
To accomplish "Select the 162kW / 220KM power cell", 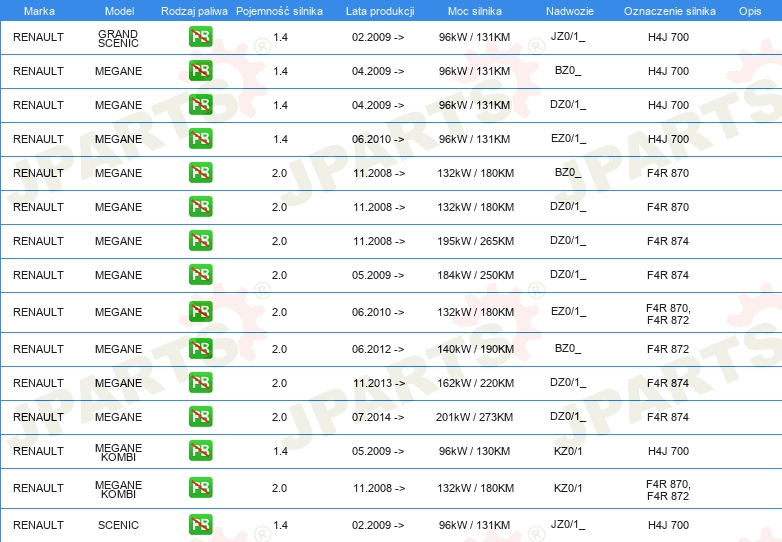I will click(x=476, y=383).
